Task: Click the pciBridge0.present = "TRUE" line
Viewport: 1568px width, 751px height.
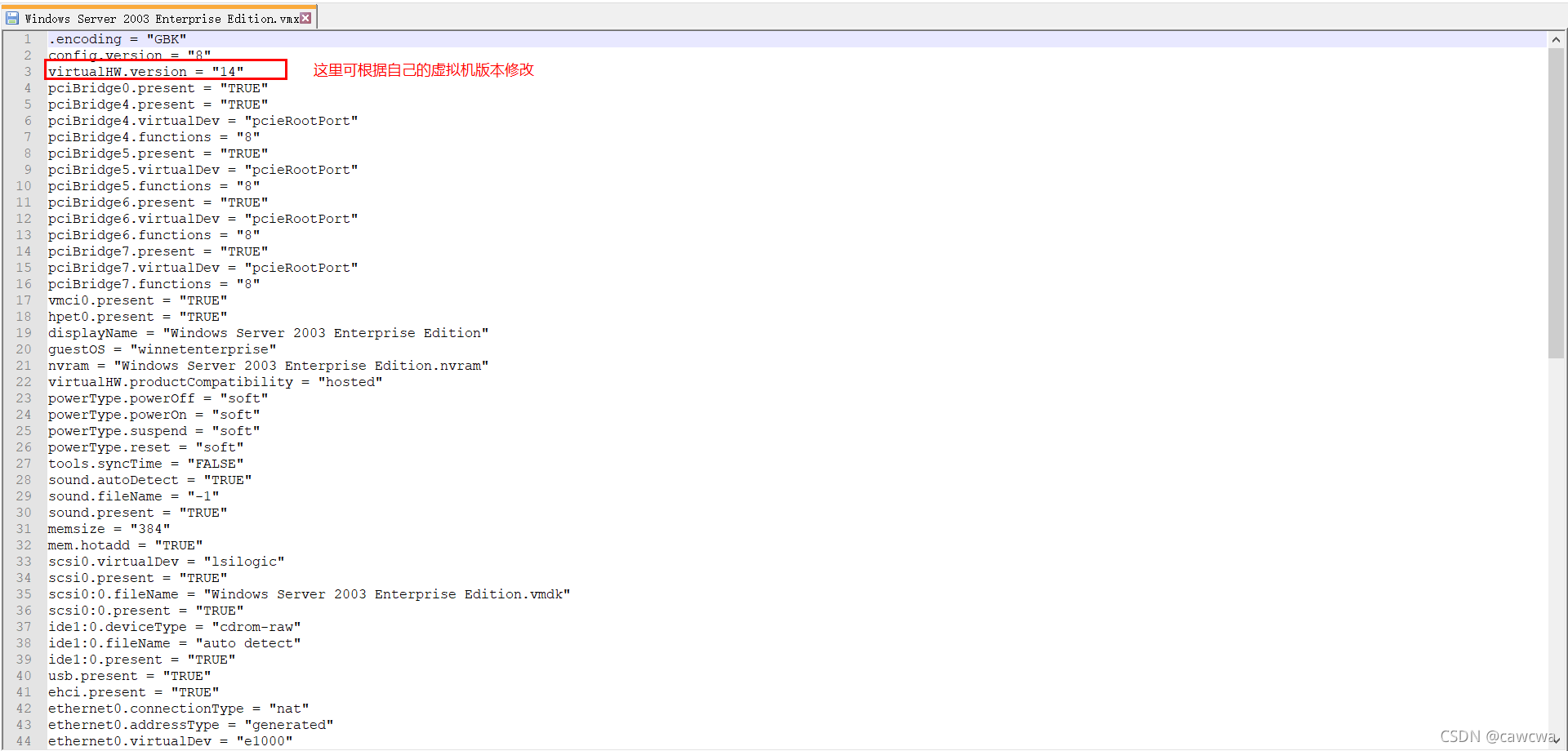Action: click(158, 88)
